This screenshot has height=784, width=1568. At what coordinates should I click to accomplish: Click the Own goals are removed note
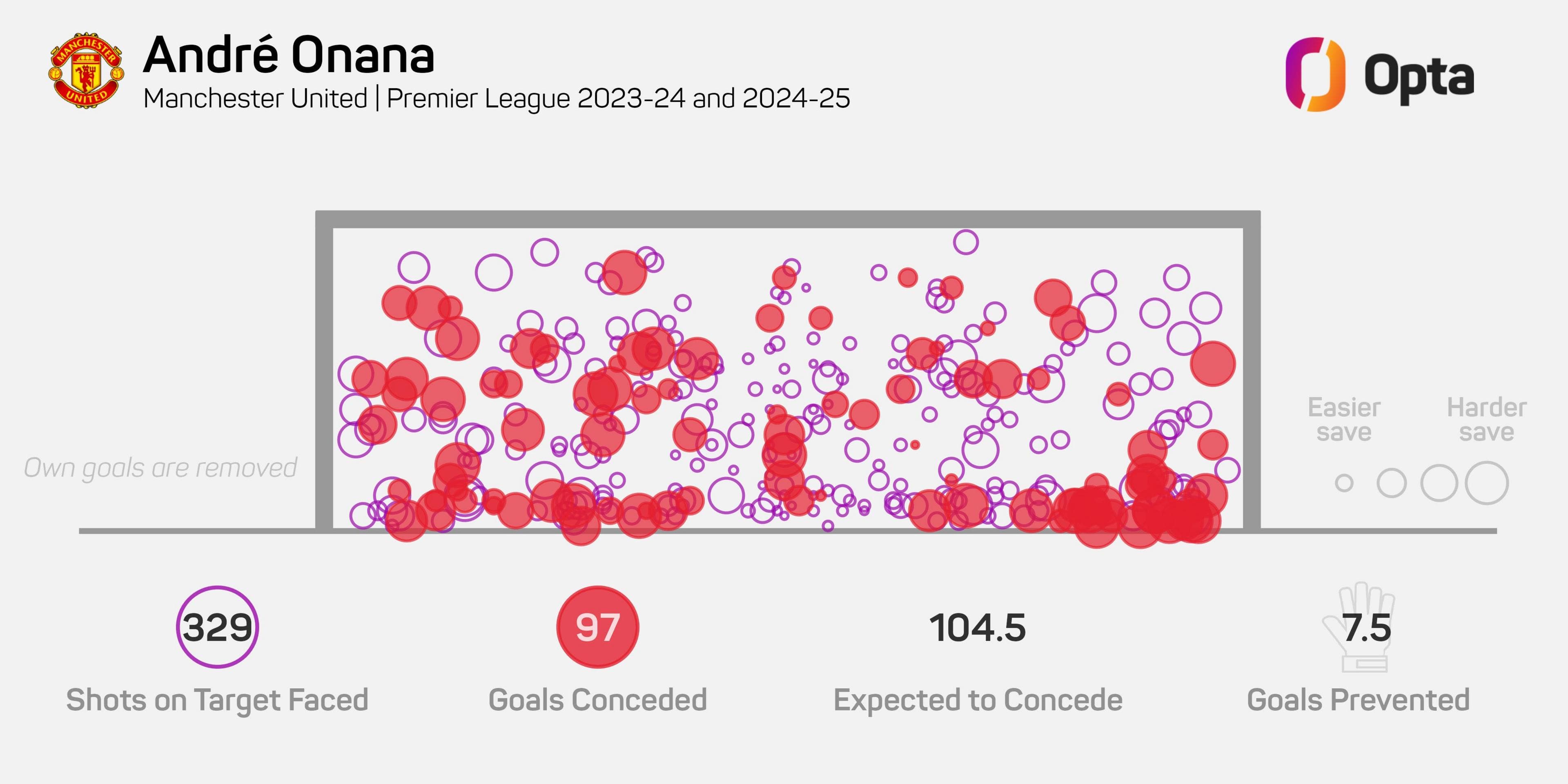[160, 468]
